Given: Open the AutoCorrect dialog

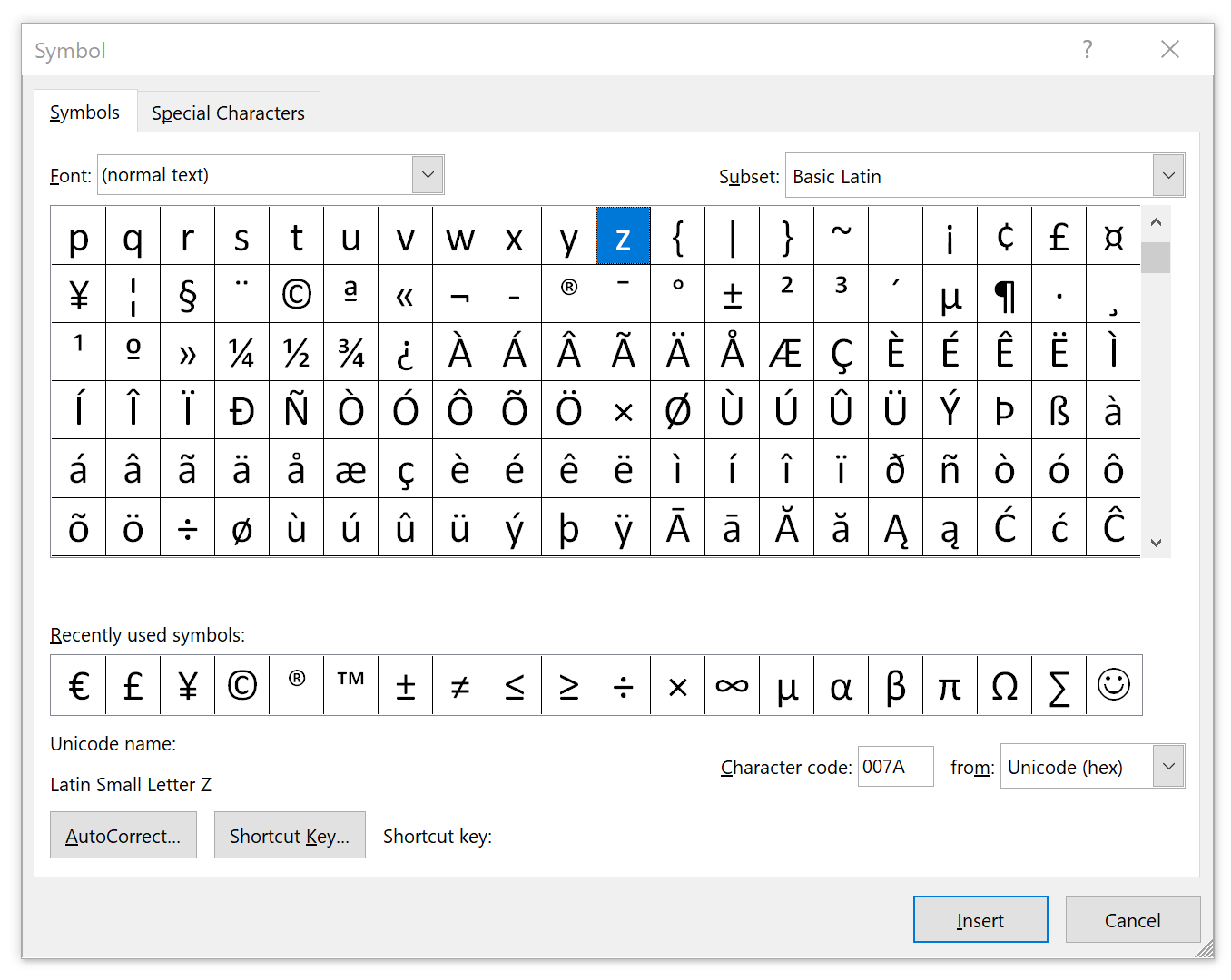Looking at the screenshot, I should [x=123, y=836].
